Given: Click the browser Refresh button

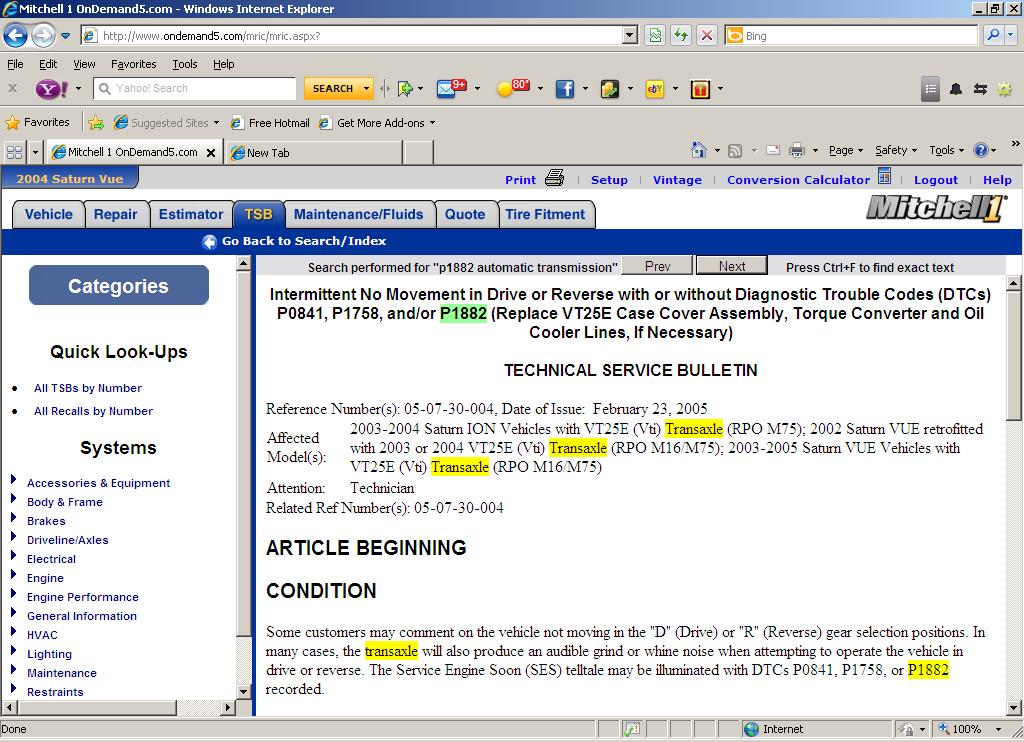Looking at the screenshot, I should click(681, 35).
